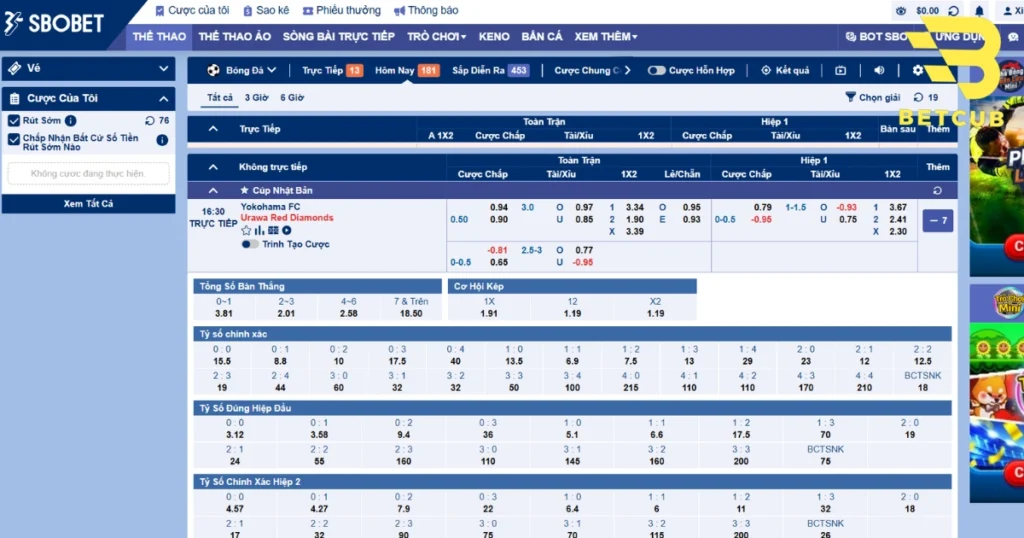The width and height of the screenshot is (1024, 538).
Task: Refresh my bets counter 76
Action: 150,121
